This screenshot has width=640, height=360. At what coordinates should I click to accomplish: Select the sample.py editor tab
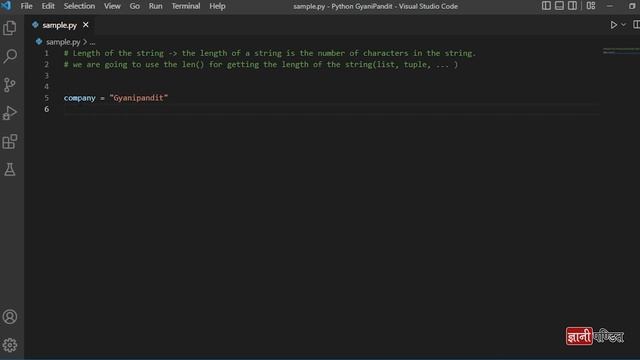click(x=60, y=25)
